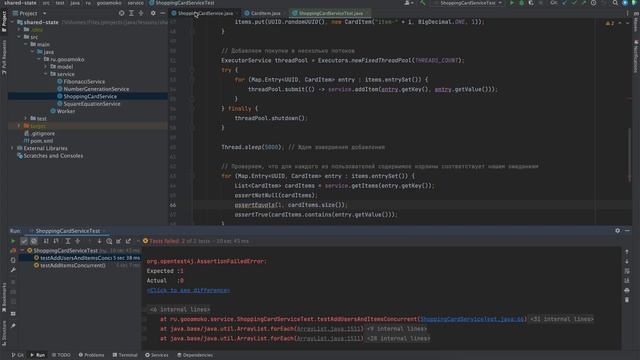Open Run panel settings gear
The width and height of the screenshot is (640, 360).
[618, 231]
